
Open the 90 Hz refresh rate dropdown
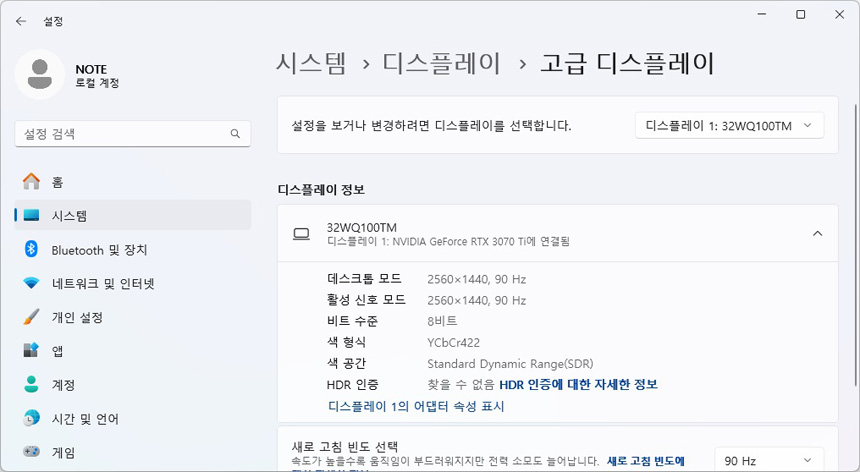769,460
